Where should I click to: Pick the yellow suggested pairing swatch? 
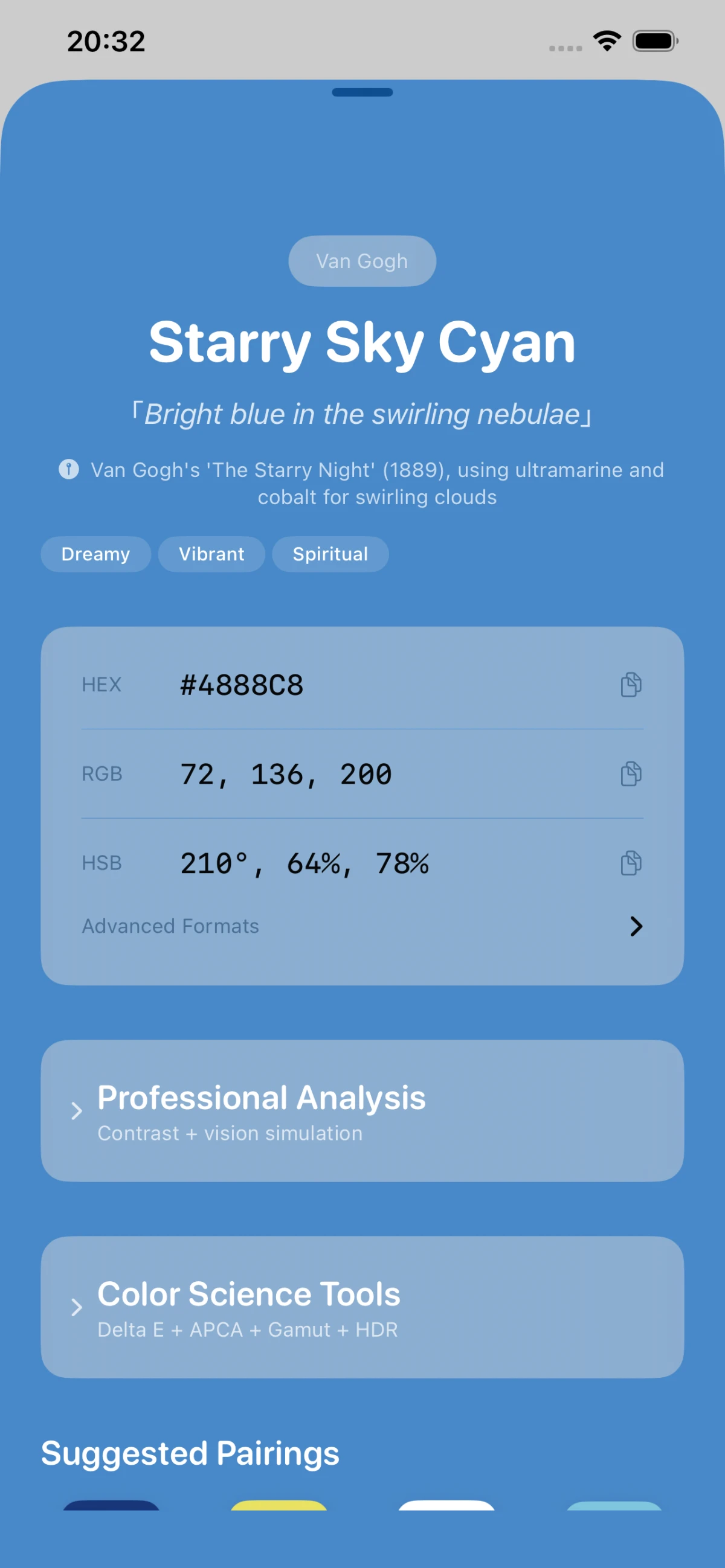pyautogui.click(x=279, y=1505)
